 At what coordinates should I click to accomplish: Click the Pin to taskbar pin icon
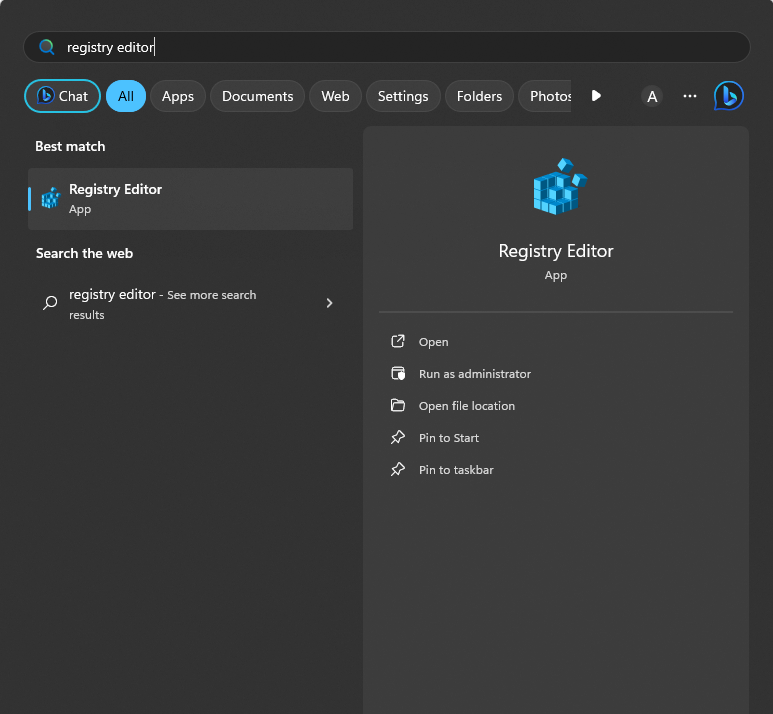[x=398, y=470]
